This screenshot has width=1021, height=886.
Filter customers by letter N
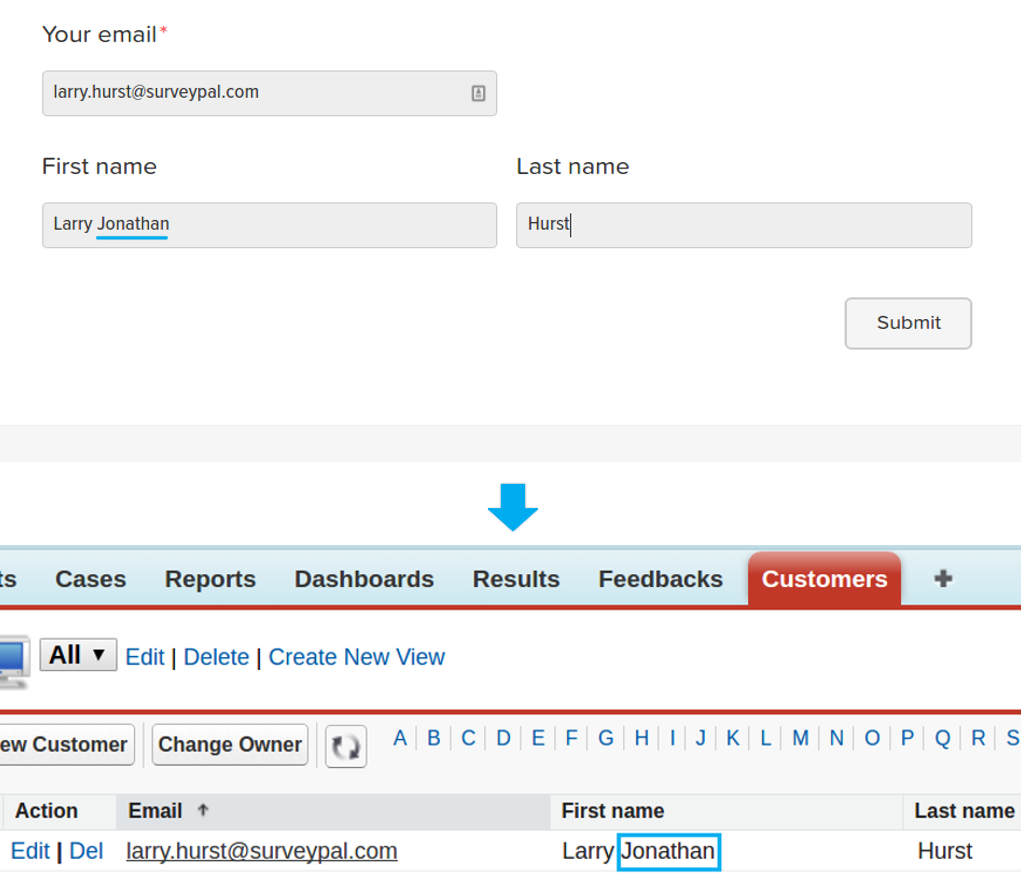[837, 738]
